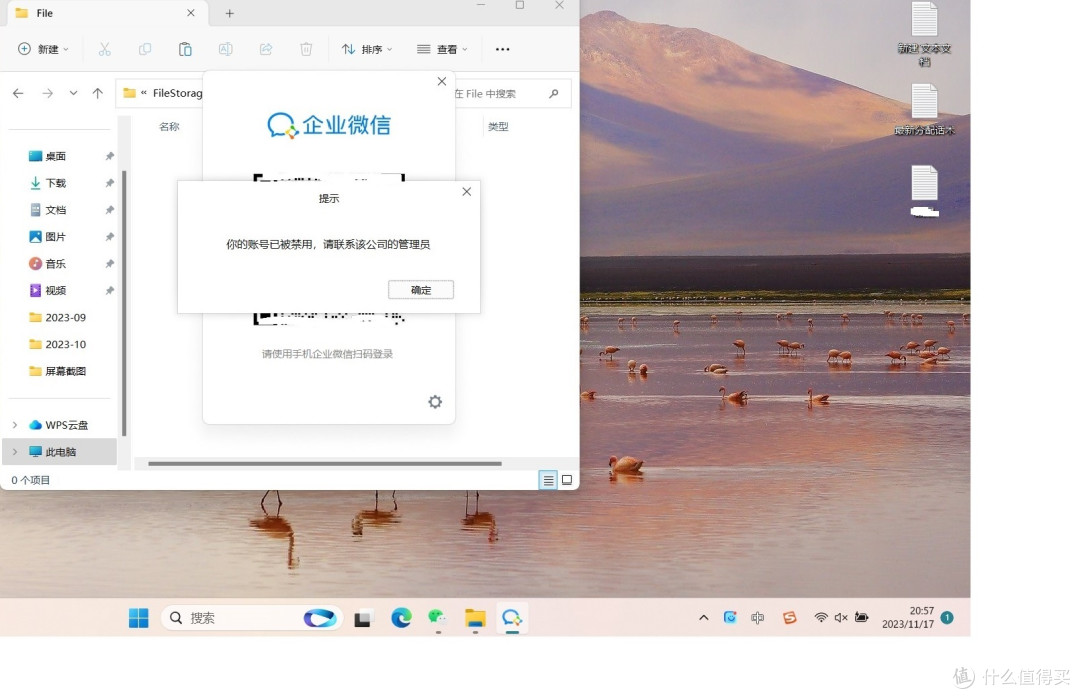Screen dimensions: 1080x699
Task: Click the Paste clipboard icon in Explorer
Action: [x=185, y=49]
